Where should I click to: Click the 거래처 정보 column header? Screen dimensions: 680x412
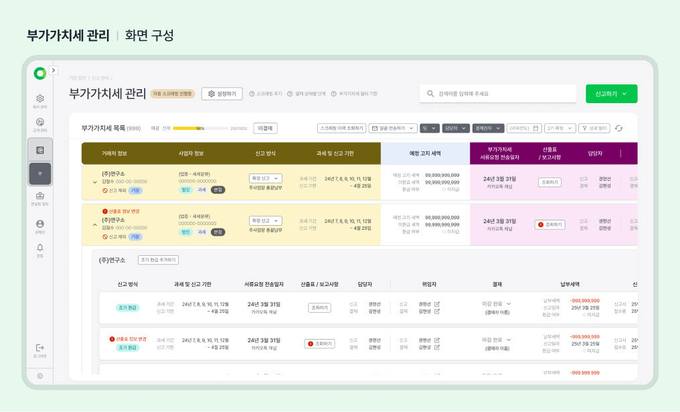[114, 154]
